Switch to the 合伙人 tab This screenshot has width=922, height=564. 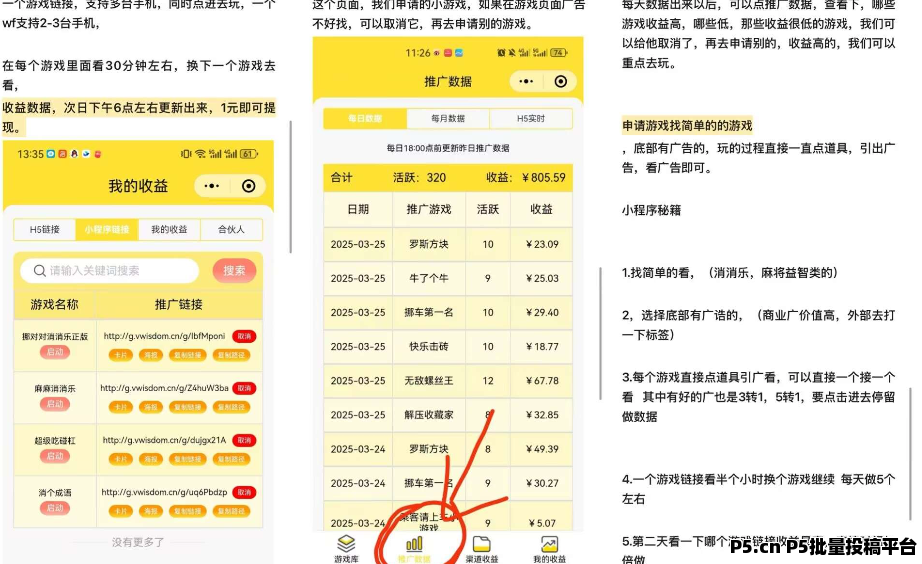pos(231,230)
